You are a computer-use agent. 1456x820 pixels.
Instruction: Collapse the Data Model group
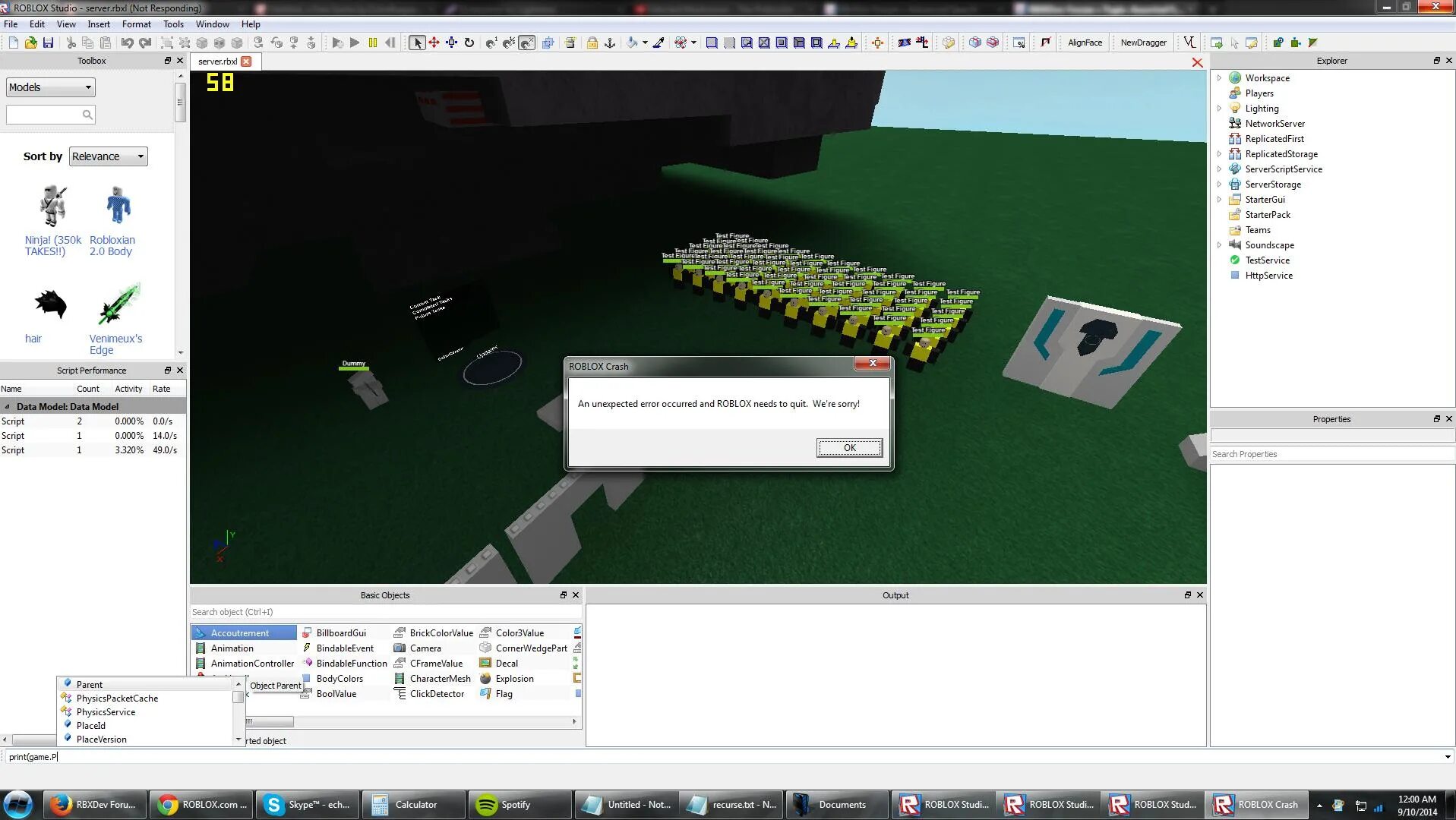coord(7,406)
